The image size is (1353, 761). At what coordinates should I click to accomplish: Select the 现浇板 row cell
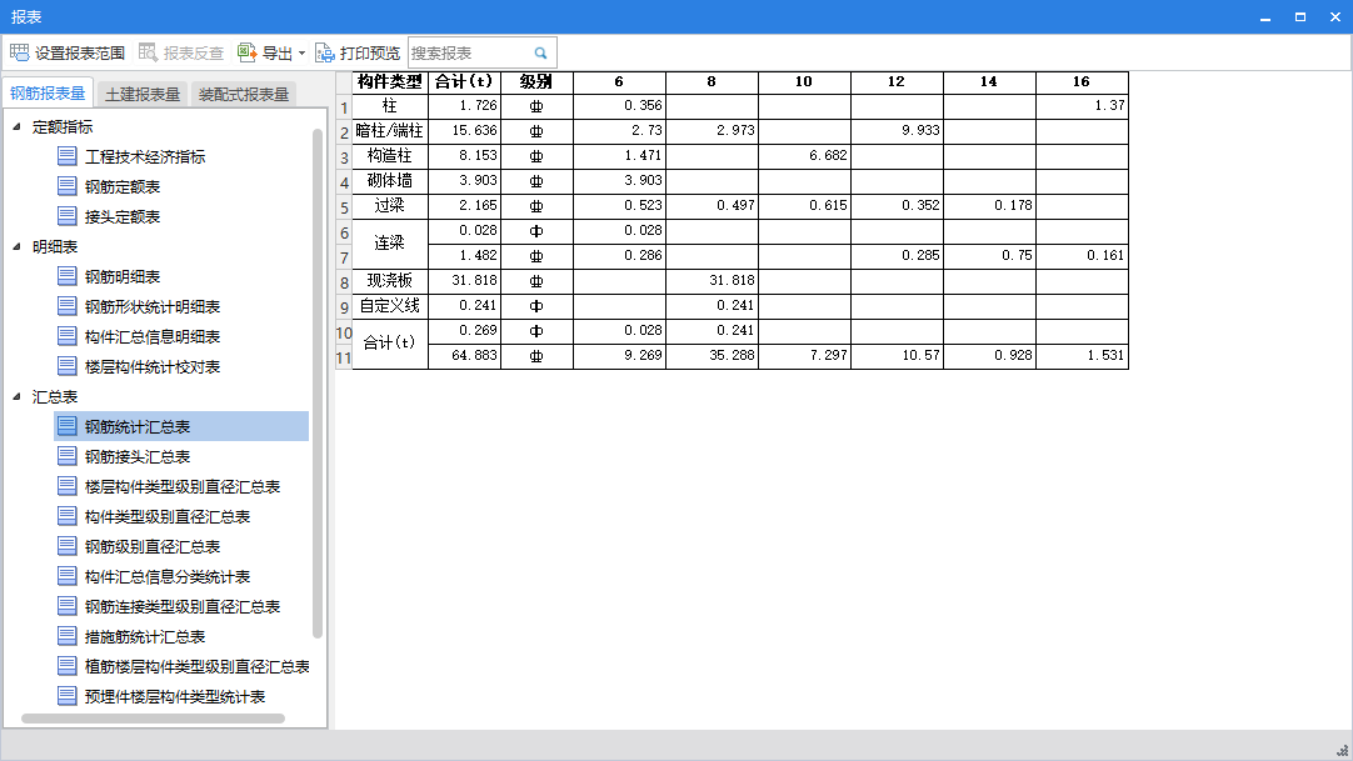point(390,281)
